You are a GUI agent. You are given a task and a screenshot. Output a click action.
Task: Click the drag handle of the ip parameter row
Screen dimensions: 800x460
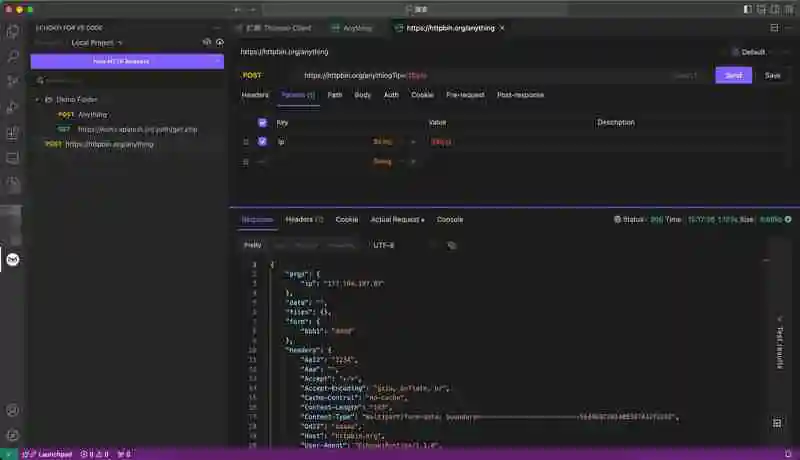pyautogui.click(x=246, y=142)
